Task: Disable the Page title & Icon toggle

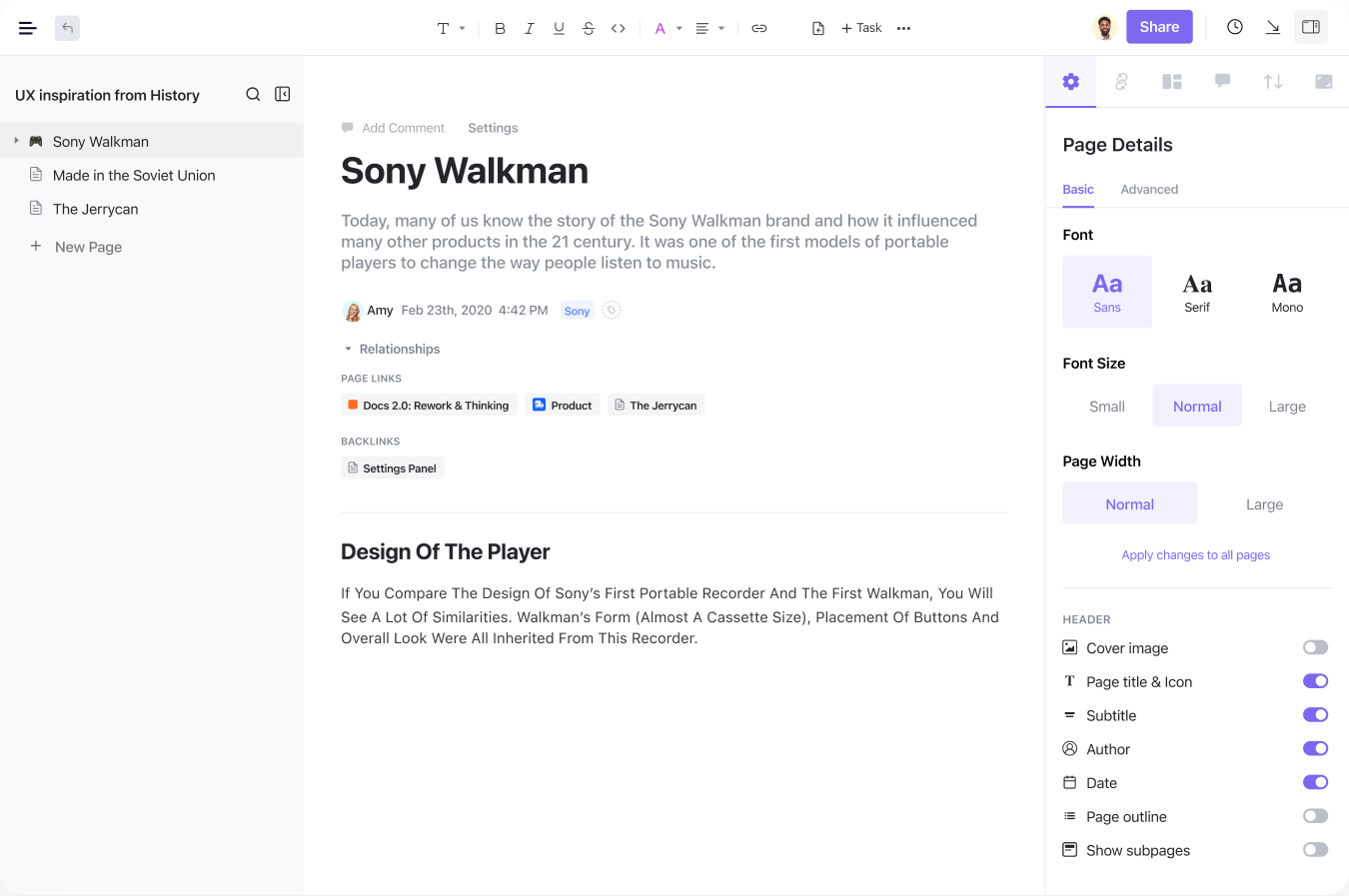Action: [x=1315, y=681]
